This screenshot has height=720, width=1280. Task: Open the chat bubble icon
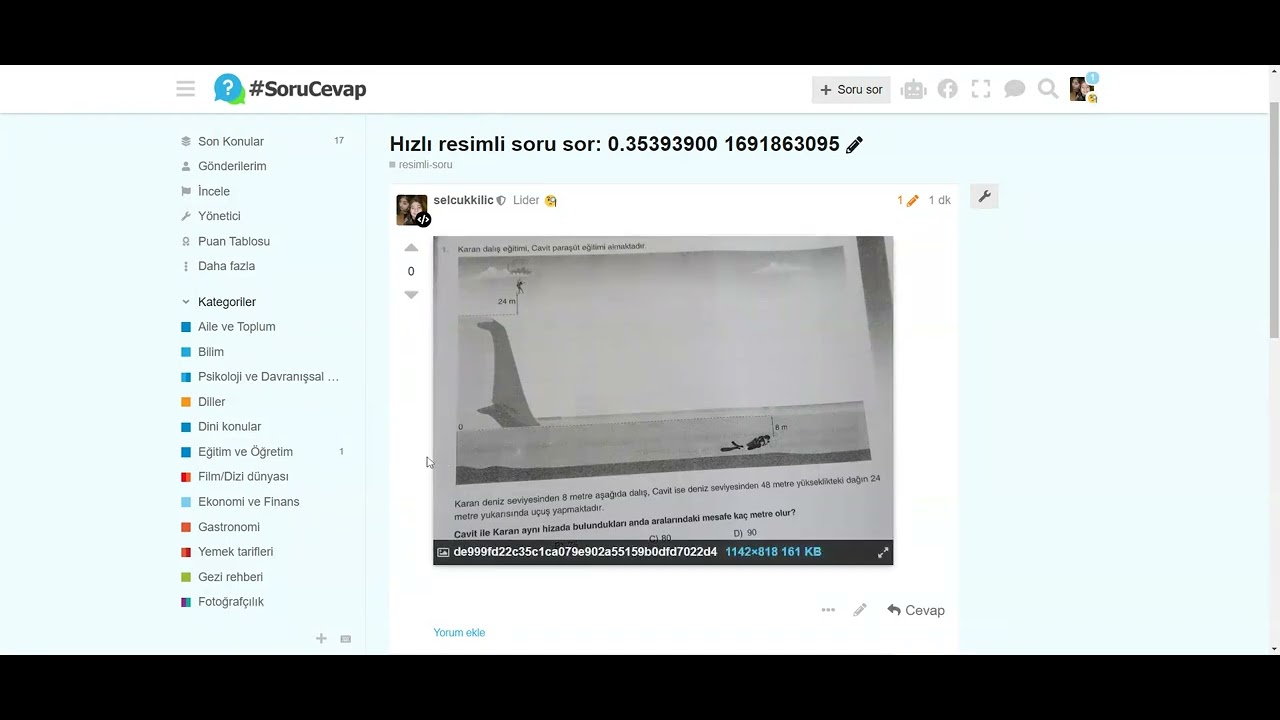point(1014,89)
